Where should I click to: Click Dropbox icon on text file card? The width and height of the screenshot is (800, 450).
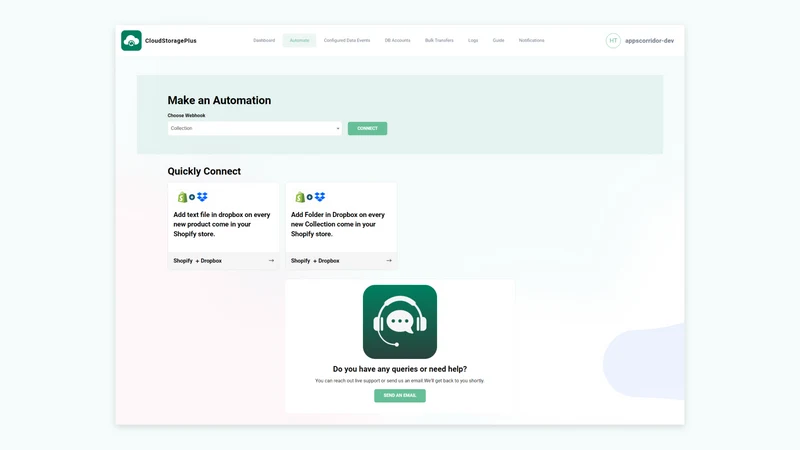[203, 197]
